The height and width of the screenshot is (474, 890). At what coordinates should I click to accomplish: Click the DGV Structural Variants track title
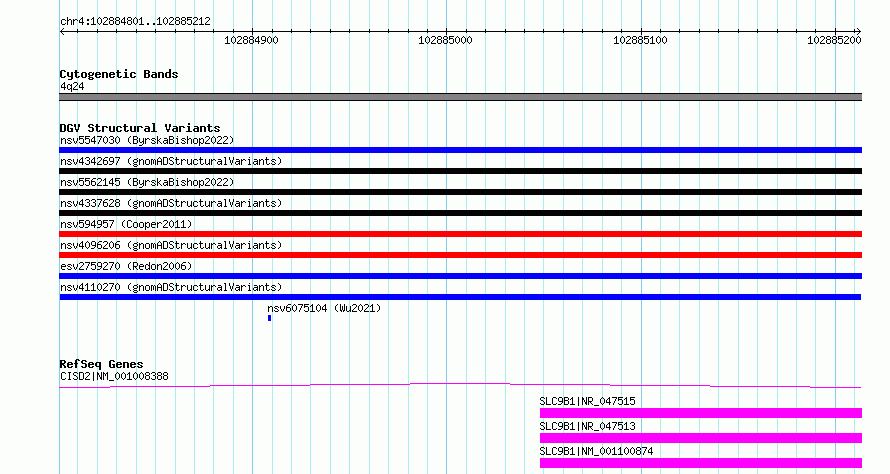pyautogui.click(x=140, y=128)
